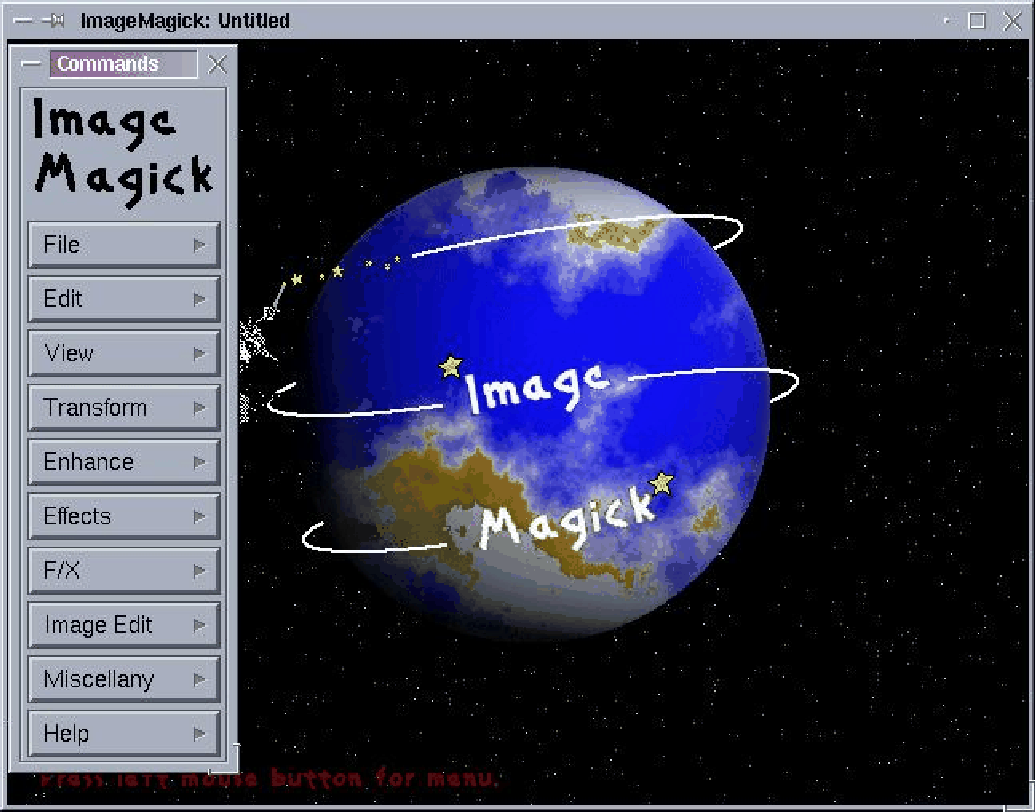1035x812 pixels.
Task: Close the Commands panel with X
Action: (217, 65)
